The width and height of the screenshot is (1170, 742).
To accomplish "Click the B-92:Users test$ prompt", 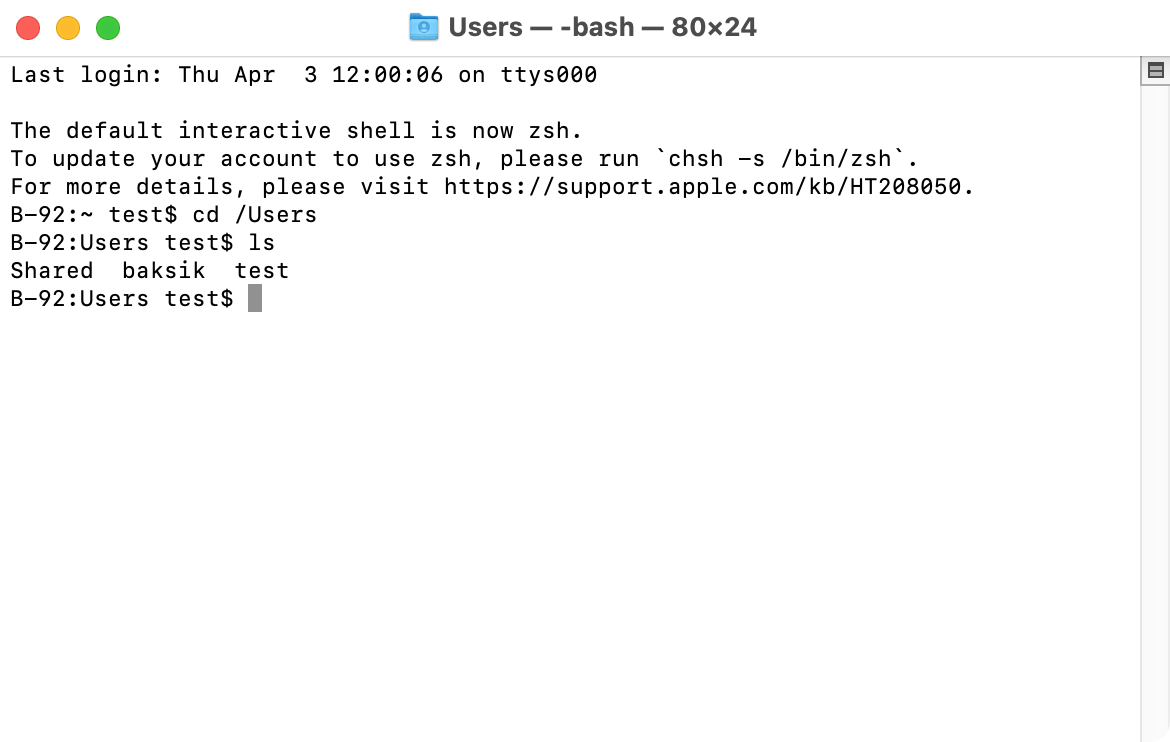I will click(x=120, y=297).
